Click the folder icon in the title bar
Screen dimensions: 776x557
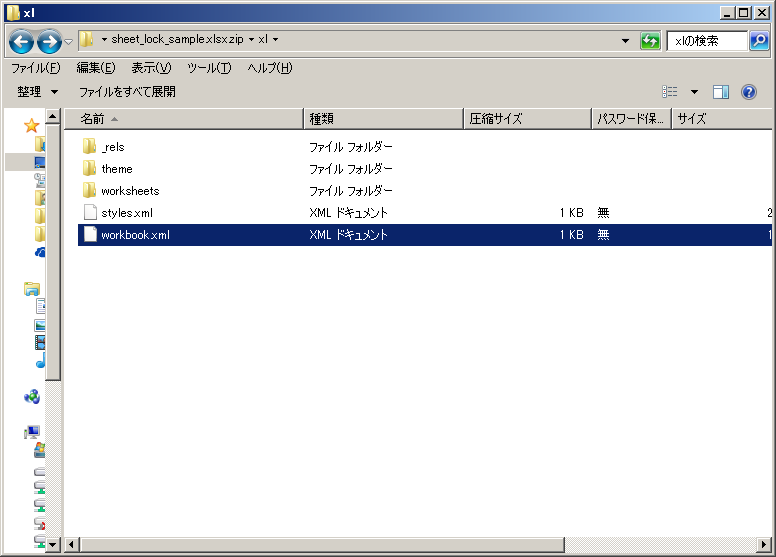(x=13, y=12)
